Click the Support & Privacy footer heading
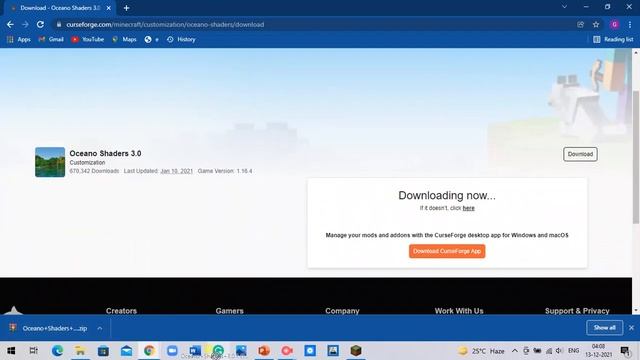Image resolution: width=640 pixels, height=360 pixels. coord(577,311)
